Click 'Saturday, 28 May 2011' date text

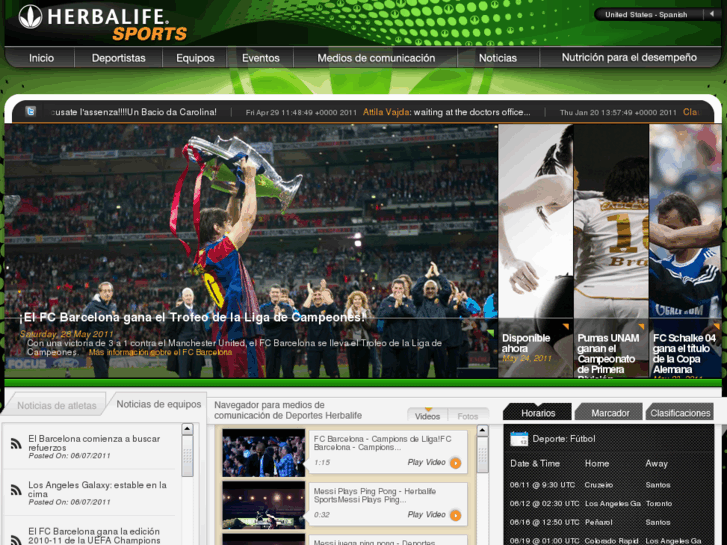[66, 334]
